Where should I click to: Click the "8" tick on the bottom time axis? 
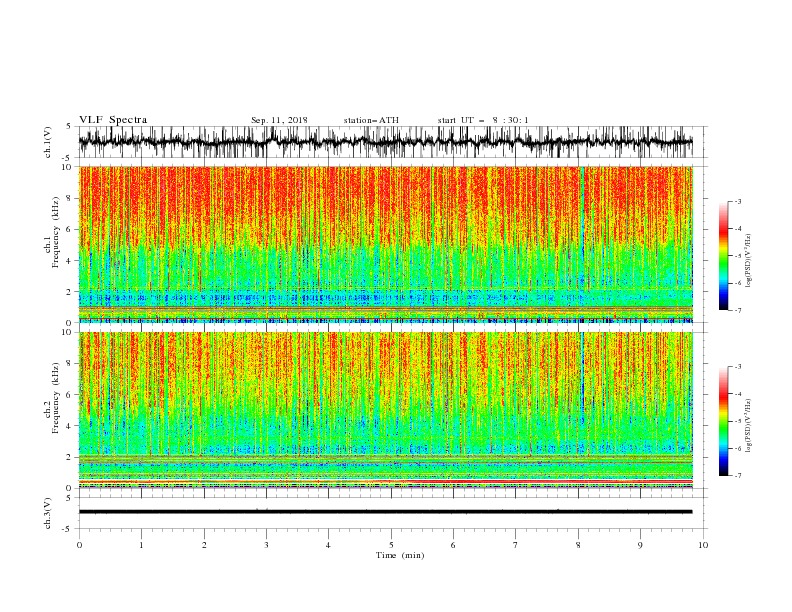pyautogui.click(x=578, y=545)
